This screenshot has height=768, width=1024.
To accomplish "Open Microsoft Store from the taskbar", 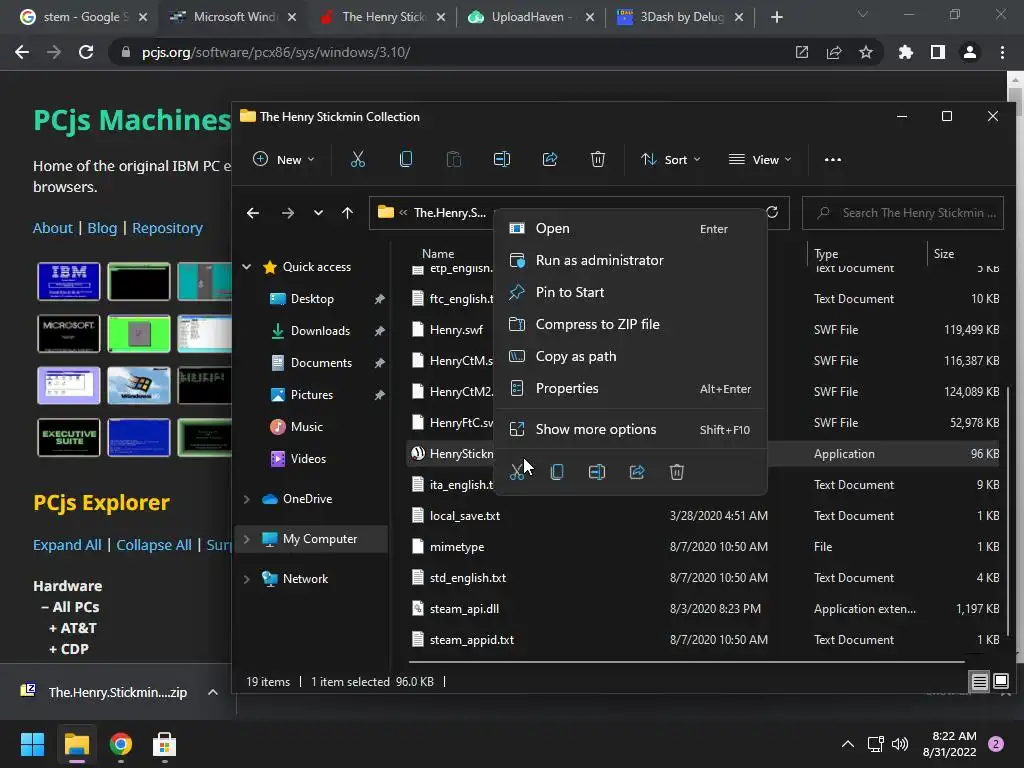I will coord(164,744).
